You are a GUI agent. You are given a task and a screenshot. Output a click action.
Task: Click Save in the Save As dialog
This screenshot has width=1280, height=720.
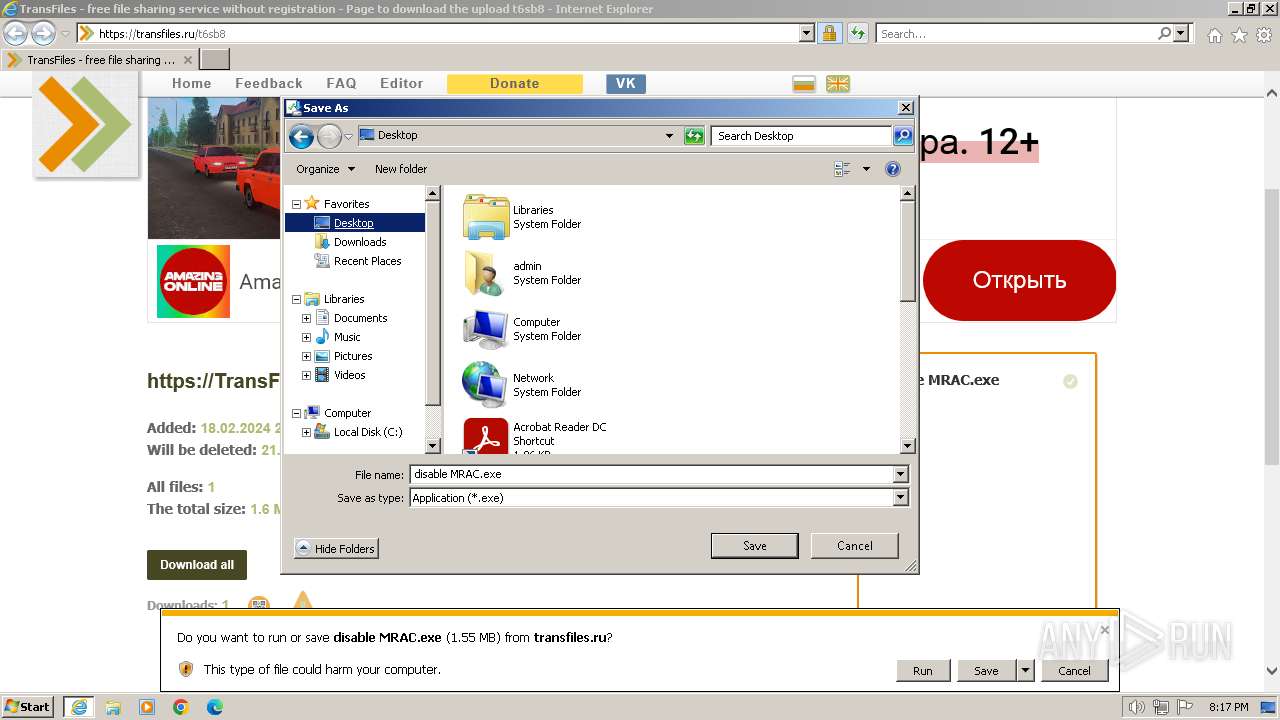point(755,546)
